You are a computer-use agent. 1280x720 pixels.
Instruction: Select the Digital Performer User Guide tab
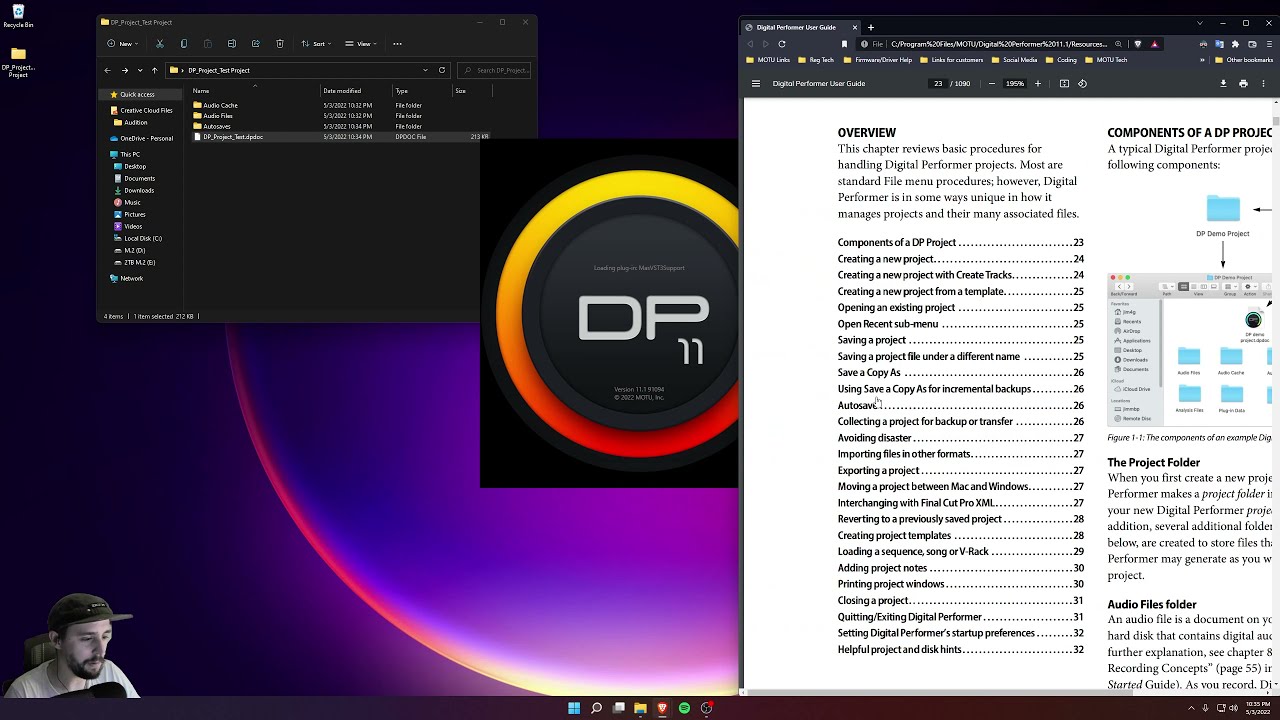click(800, 27)
